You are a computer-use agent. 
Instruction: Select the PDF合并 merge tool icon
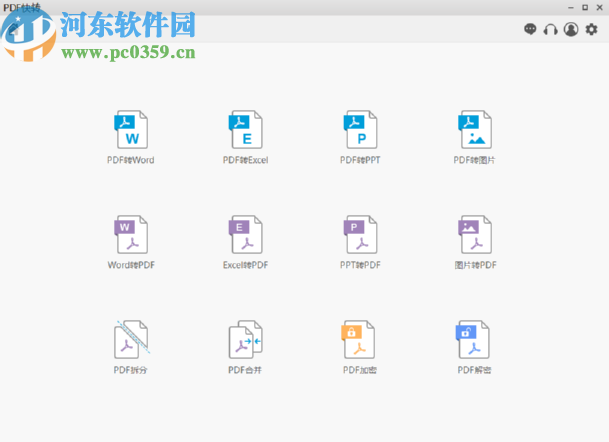click(x=245, y=339)
